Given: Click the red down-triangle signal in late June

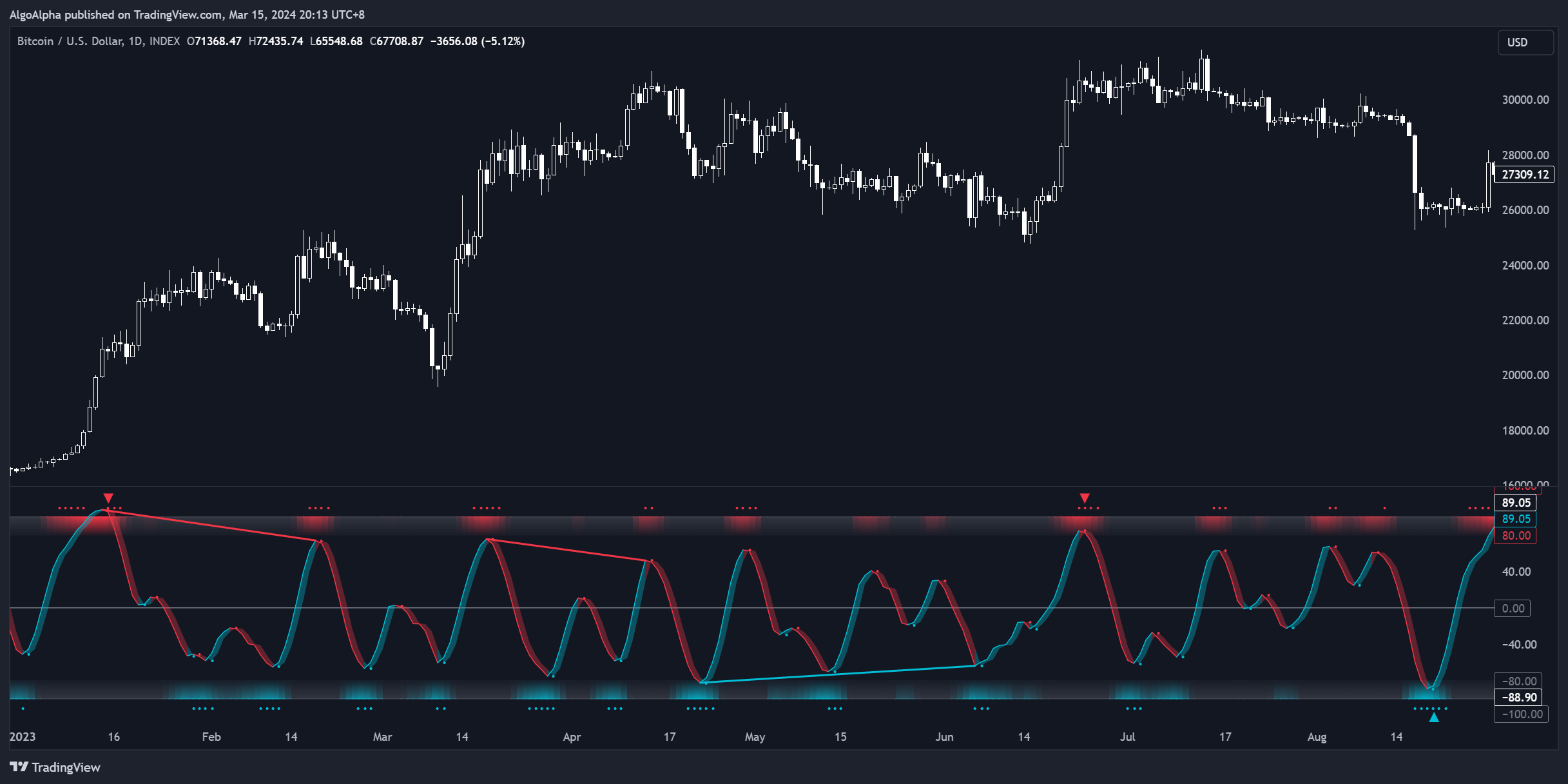Looking at the screenshot, I should coord(1085,498).
